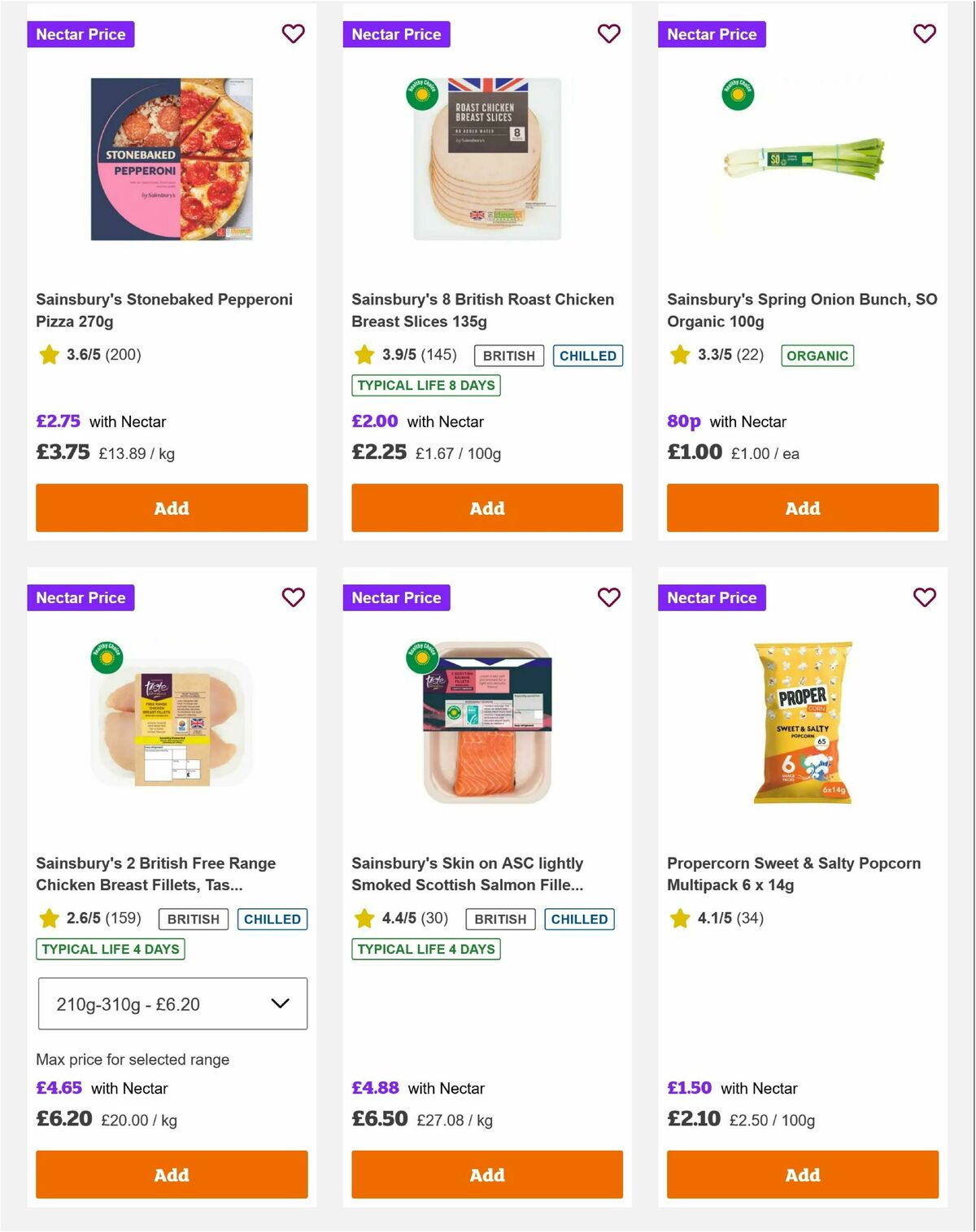Open the 210g-310g weight selection dropdown
The width and height of the screenshot is (976, 1232).
(172, 1003)
